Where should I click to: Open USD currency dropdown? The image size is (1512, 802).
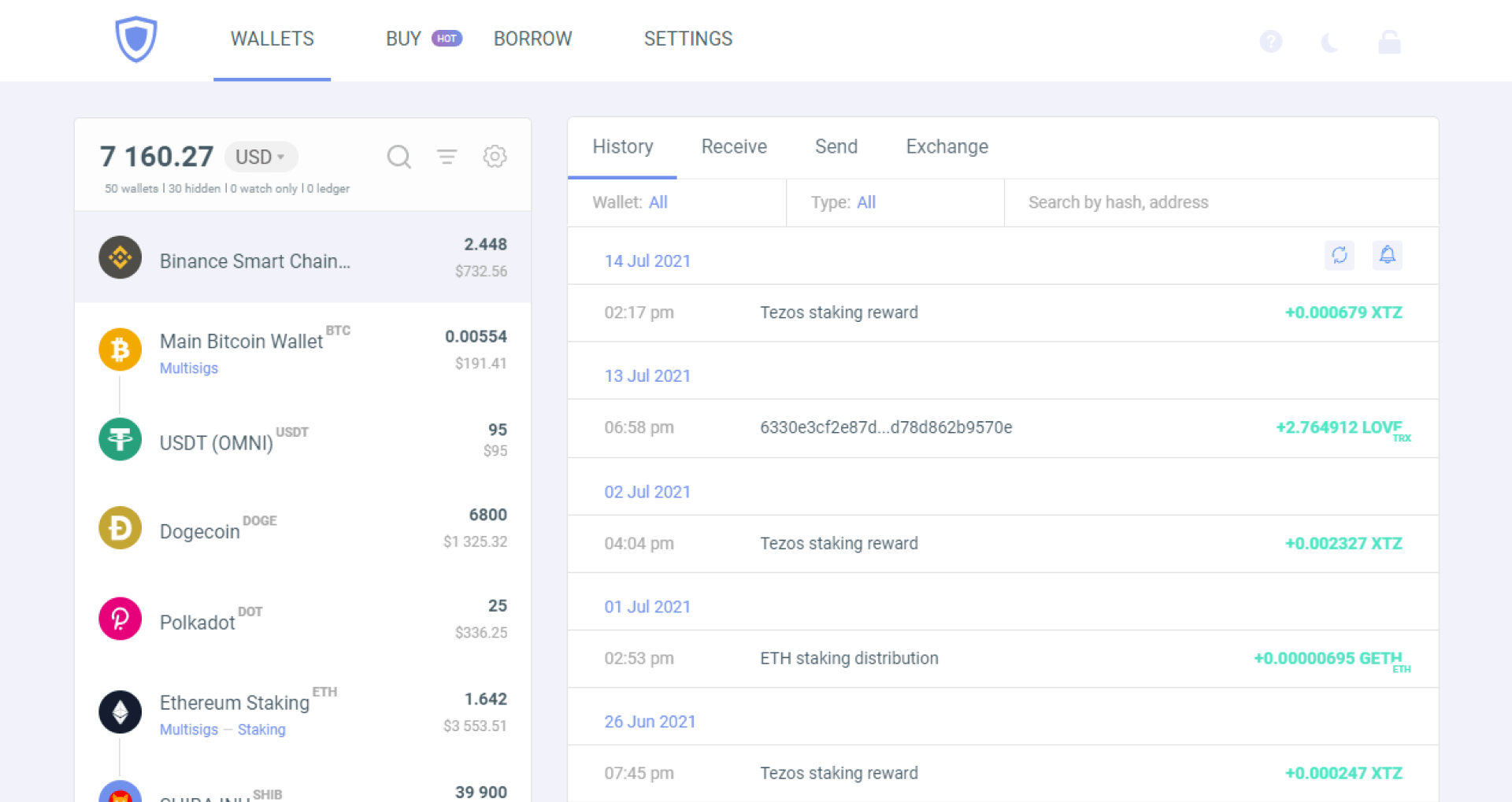click(261, 157)
